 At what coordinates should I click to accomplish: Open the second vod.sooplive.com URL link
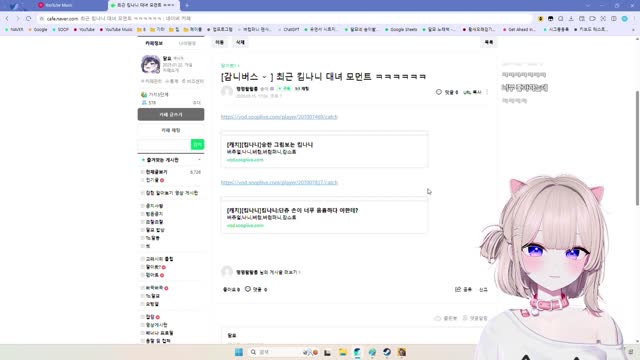pos(279,182)
